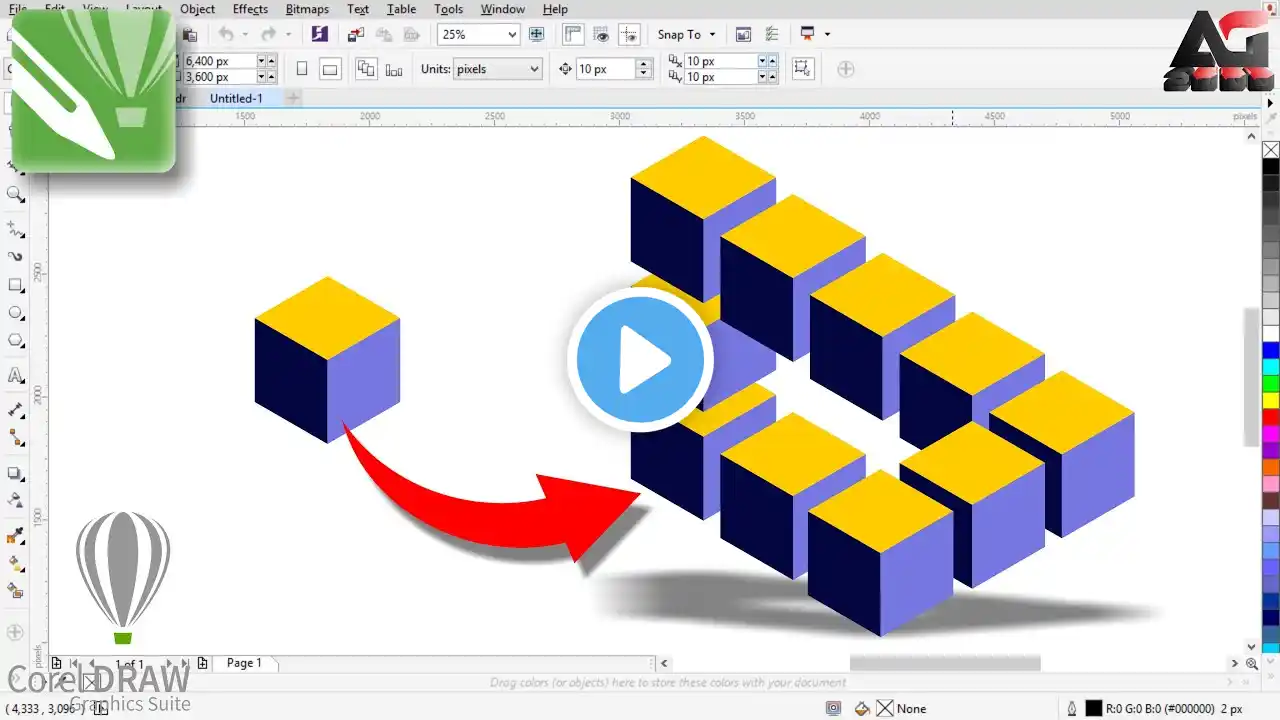Screen dimensions: 1280x720
Task: Select the Page 1 tab
Action: 244,663
